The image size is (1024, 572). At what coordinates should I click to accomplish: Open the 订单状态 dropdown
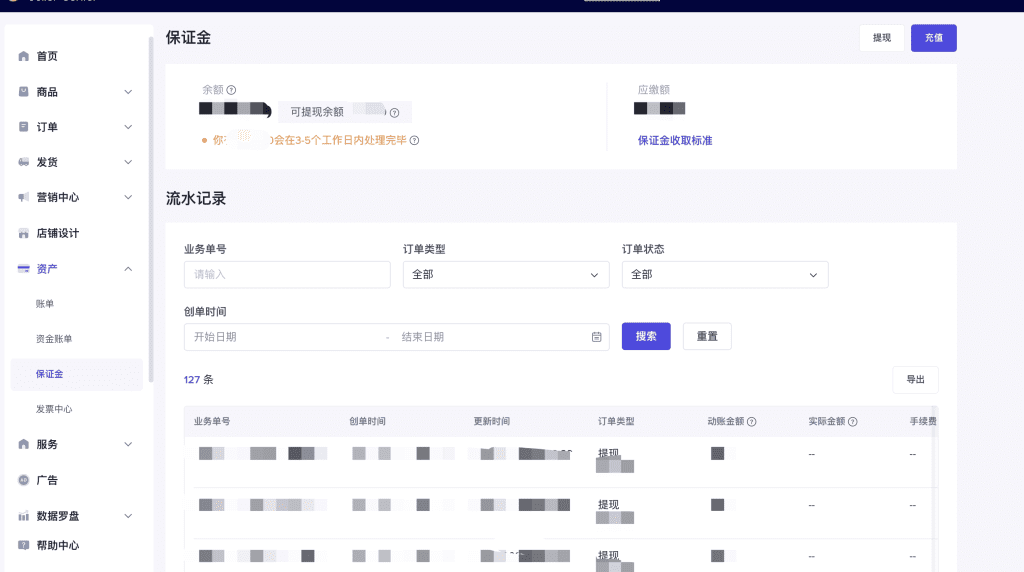pyautogui.click(x=725, y=275)
